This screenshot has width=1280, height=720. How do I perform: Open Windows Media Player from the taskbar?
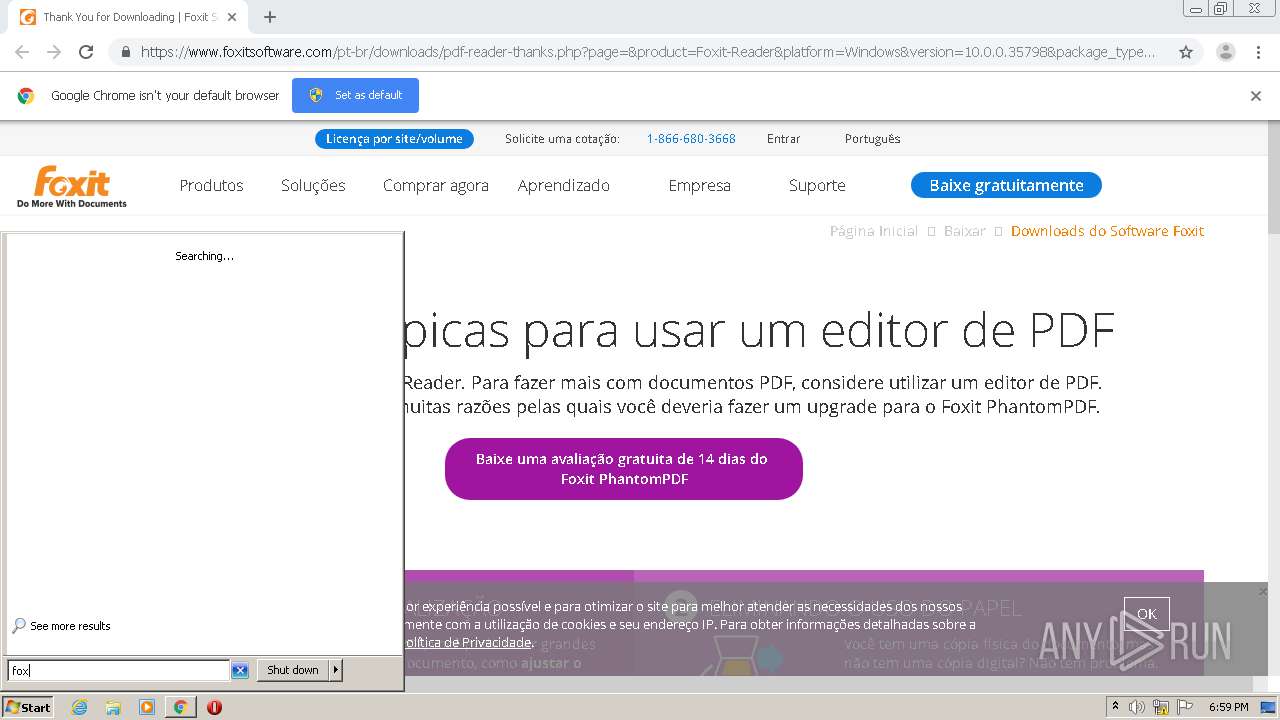[147, 707]
